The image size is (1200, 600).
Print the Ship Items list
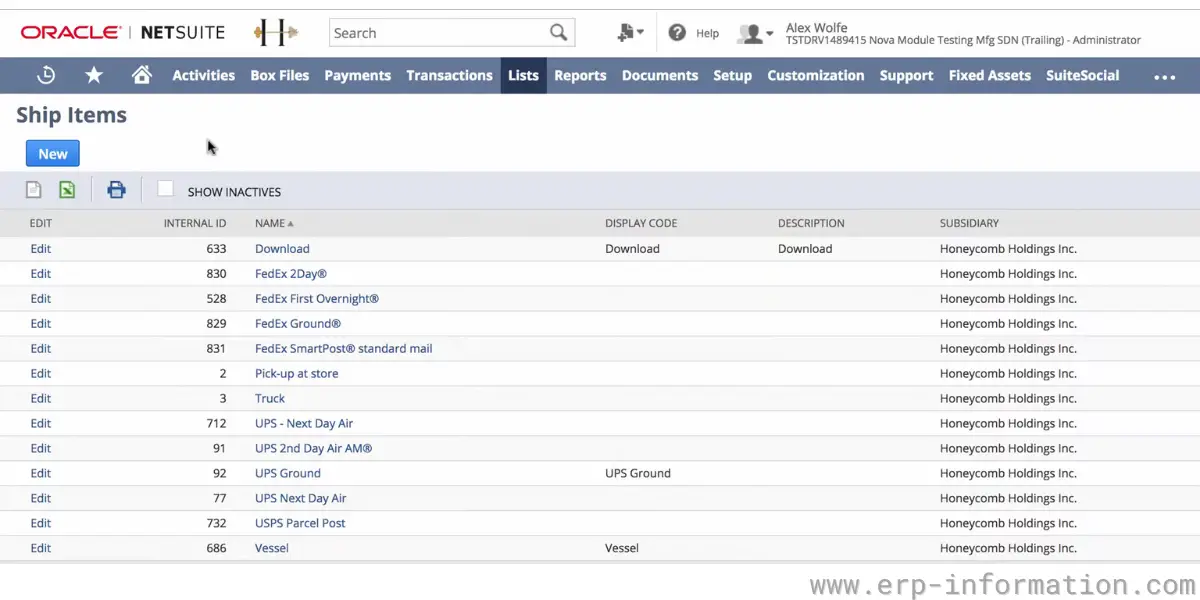[x=117, y=190]
